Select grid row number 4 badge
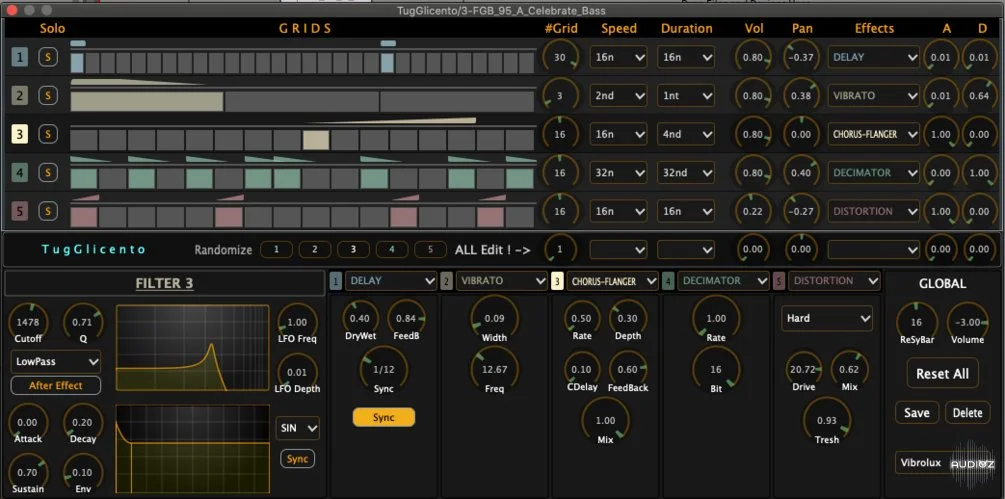This screenshot has width=1005, height=499. point(20,173)
